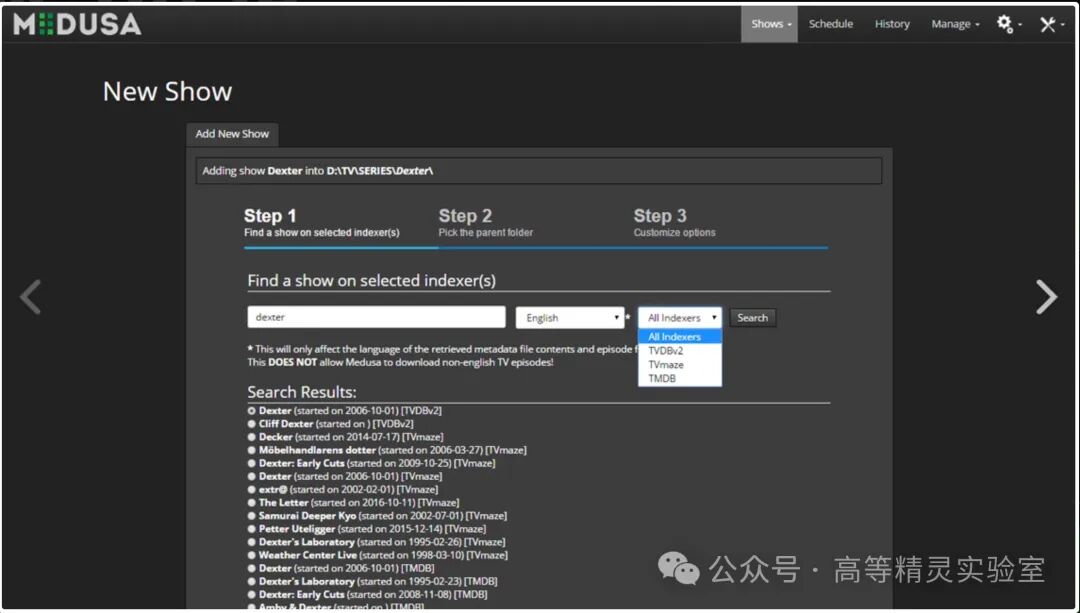Choose TMDB indexer option
This screenshot has height=613, width=1080.
(680, 378)
